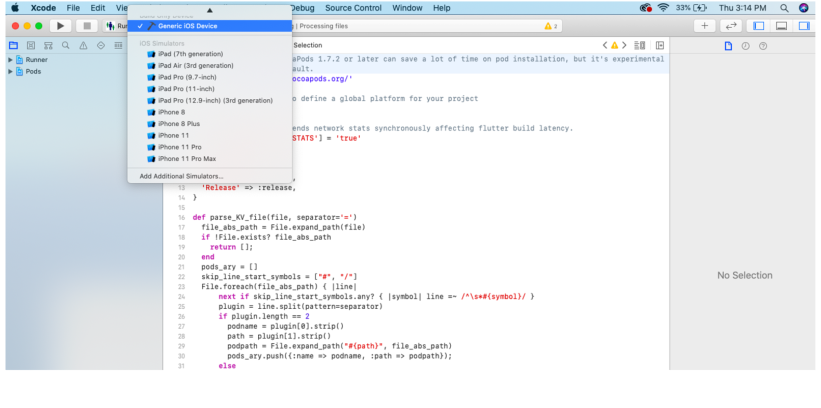The height and width of the screenshot is (408, 821).
Task: Click the code review arrows button
Action: pos(731,25)
